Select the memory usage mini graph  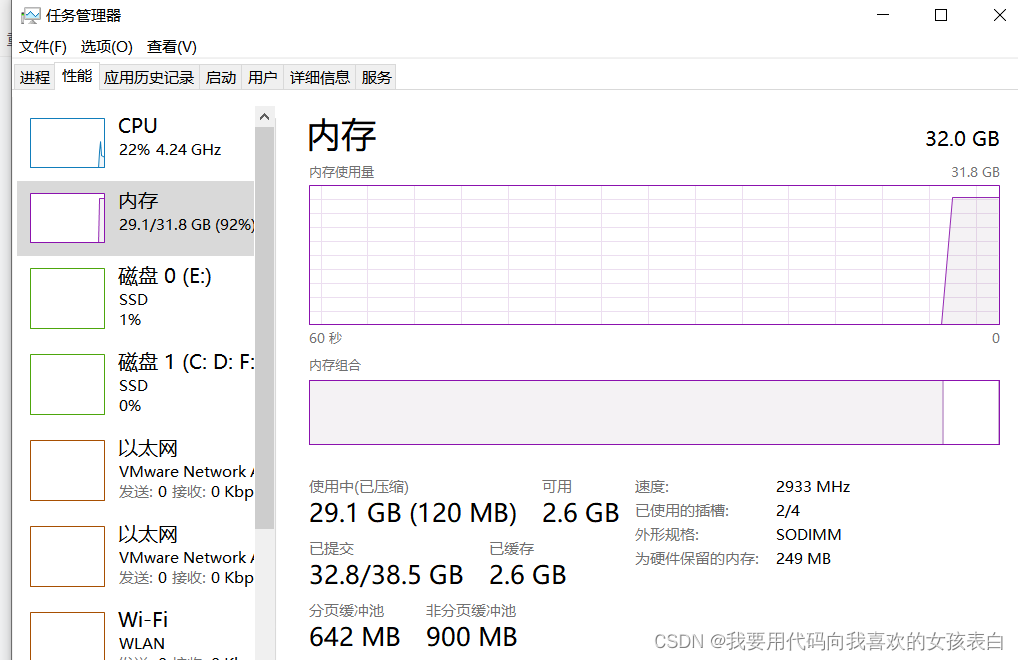(67, 218)
